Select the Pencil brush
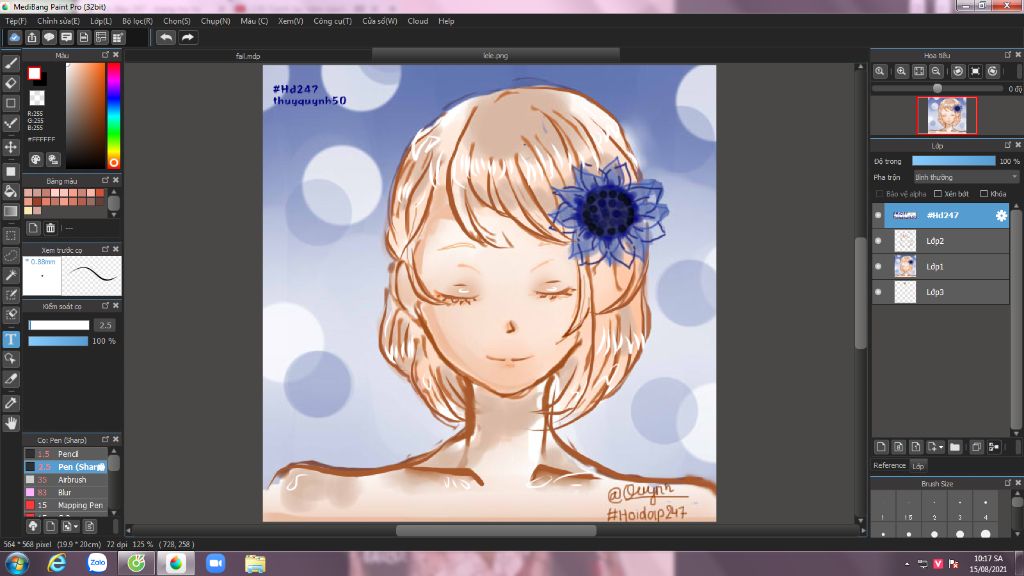1024x576 pixels. pos(66,454)
